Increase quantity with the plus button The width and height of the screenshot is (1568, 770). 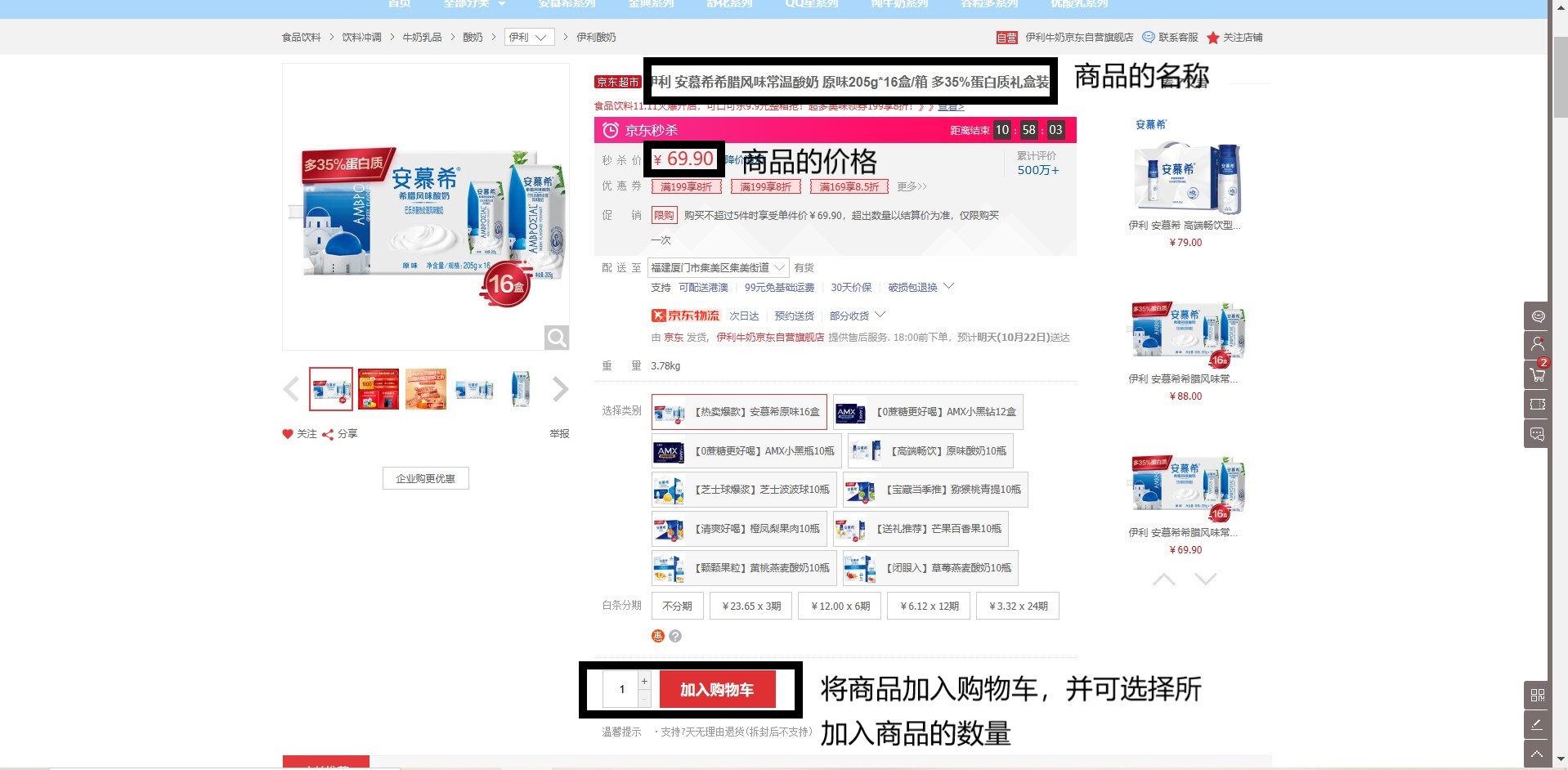tap(644, 681)
